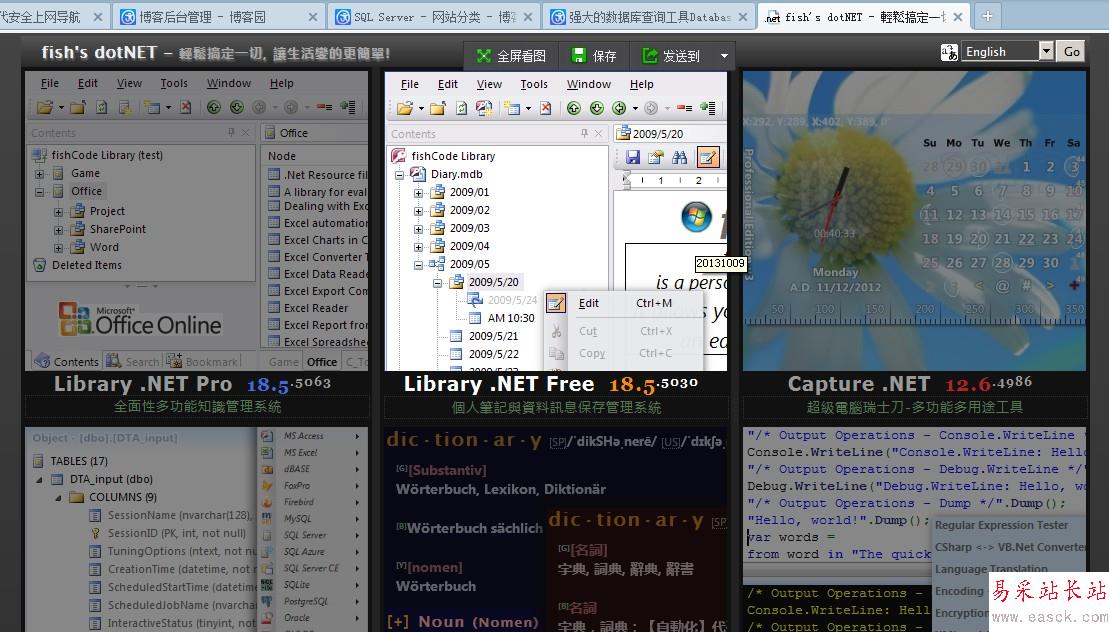Toggle the highlighted edit-mode button in Library .NET Free
The image size is (1109, 632).
(x=708, y=157)
